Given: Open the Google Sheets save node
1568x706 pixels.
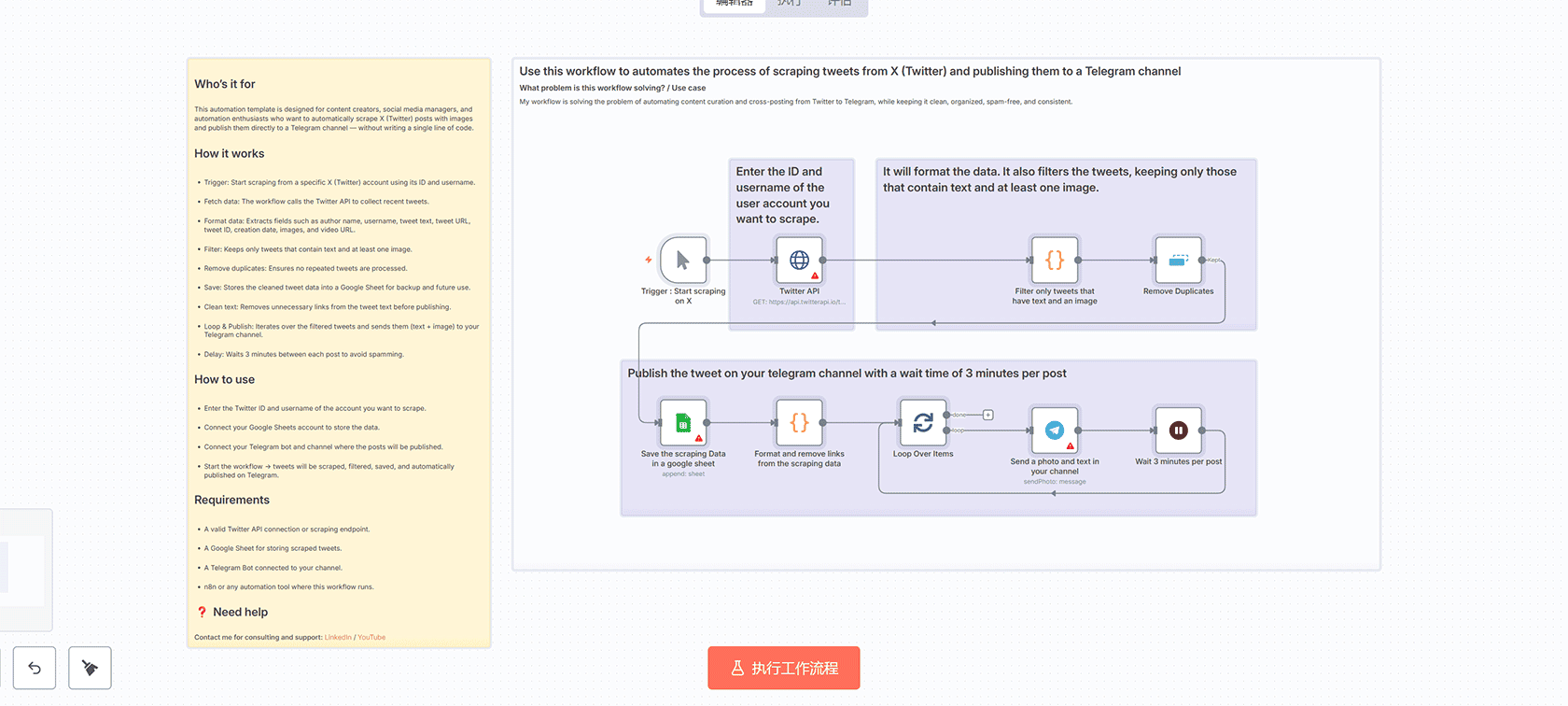Looking at the screenshot, I should coord(683,423).
